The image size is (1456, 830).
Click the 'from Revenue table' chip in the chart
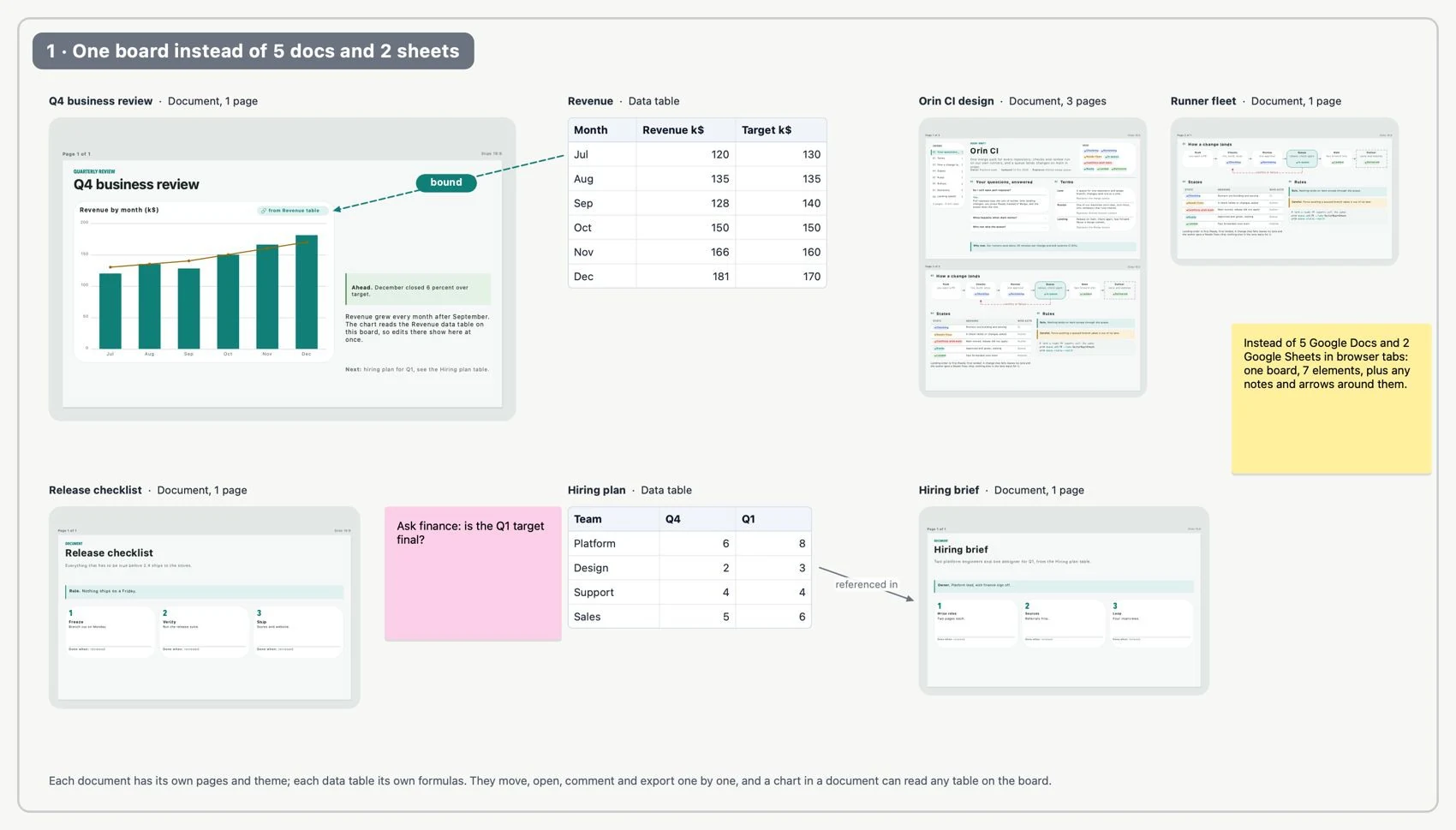[x=291, y=211]
